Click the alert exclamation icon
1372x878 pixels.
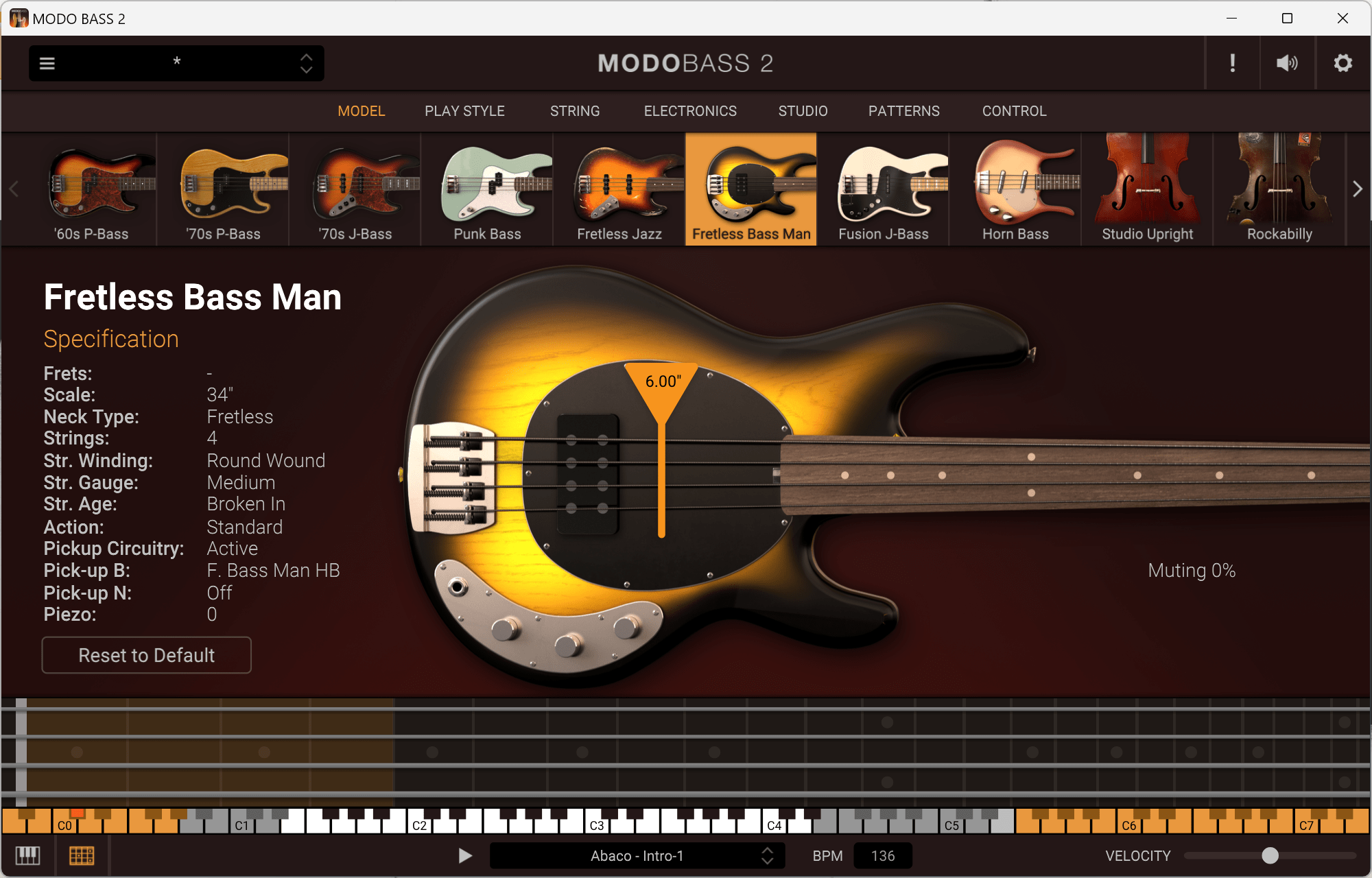click(x=1232, y=63)
